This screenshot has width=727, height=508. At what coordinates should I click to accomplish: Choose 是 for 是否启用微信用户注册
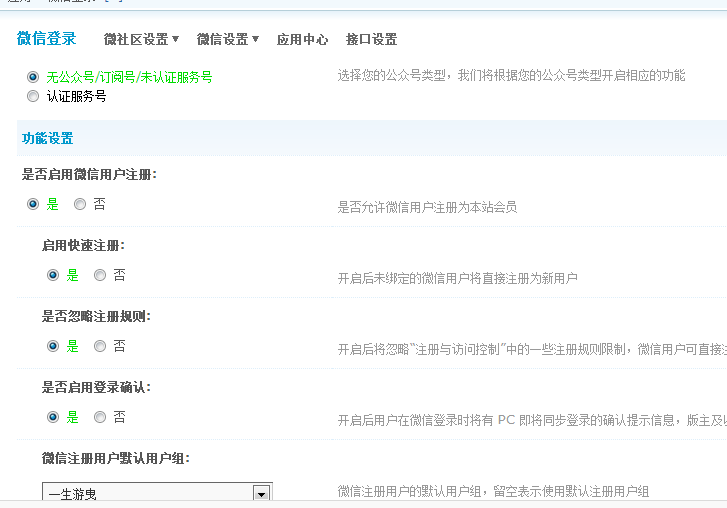pyautogui.click(x=33, y=204)
